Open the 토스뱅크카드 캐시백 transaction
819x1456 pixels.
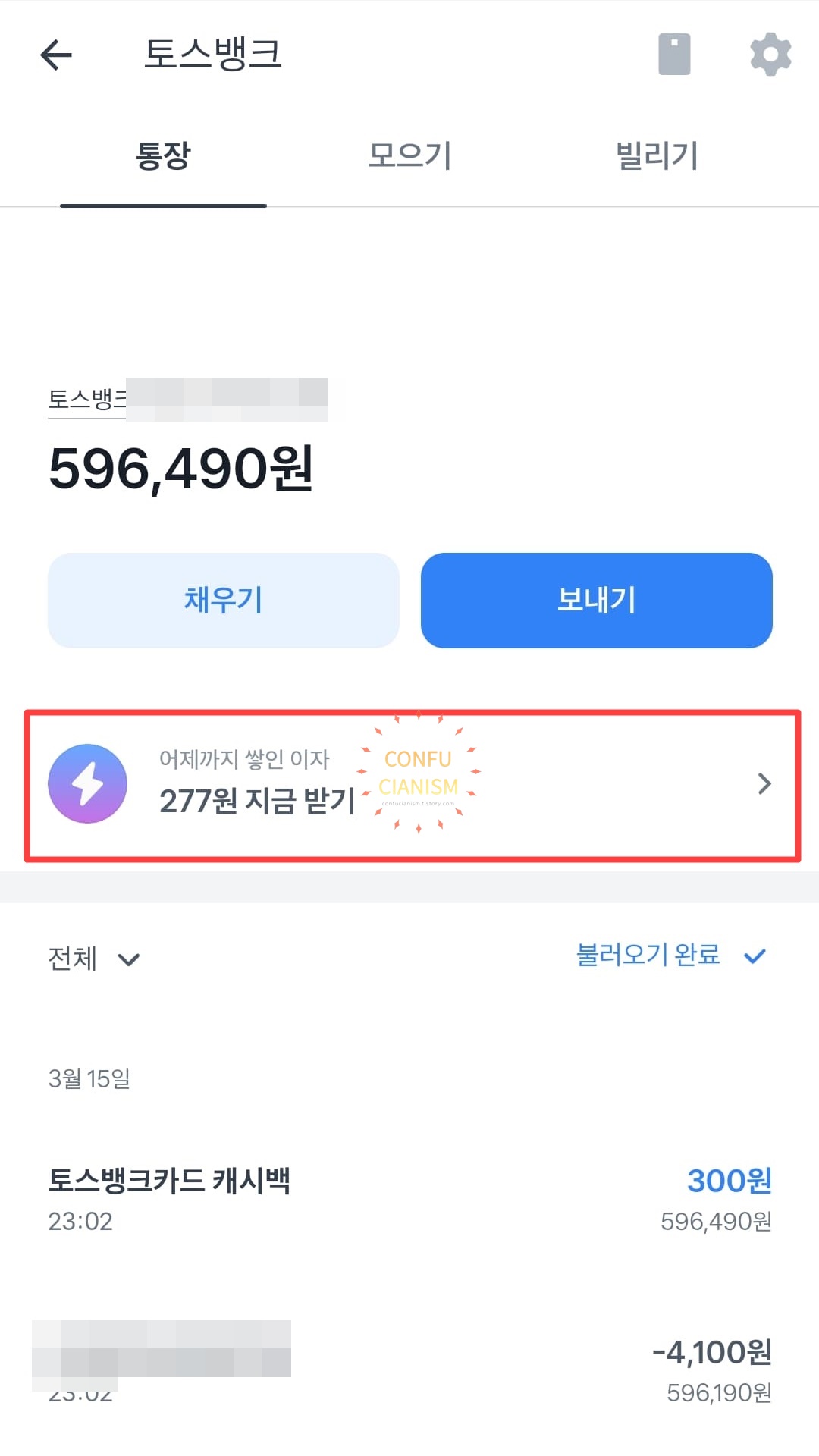pyautogui.click(x=409, y=1199)
